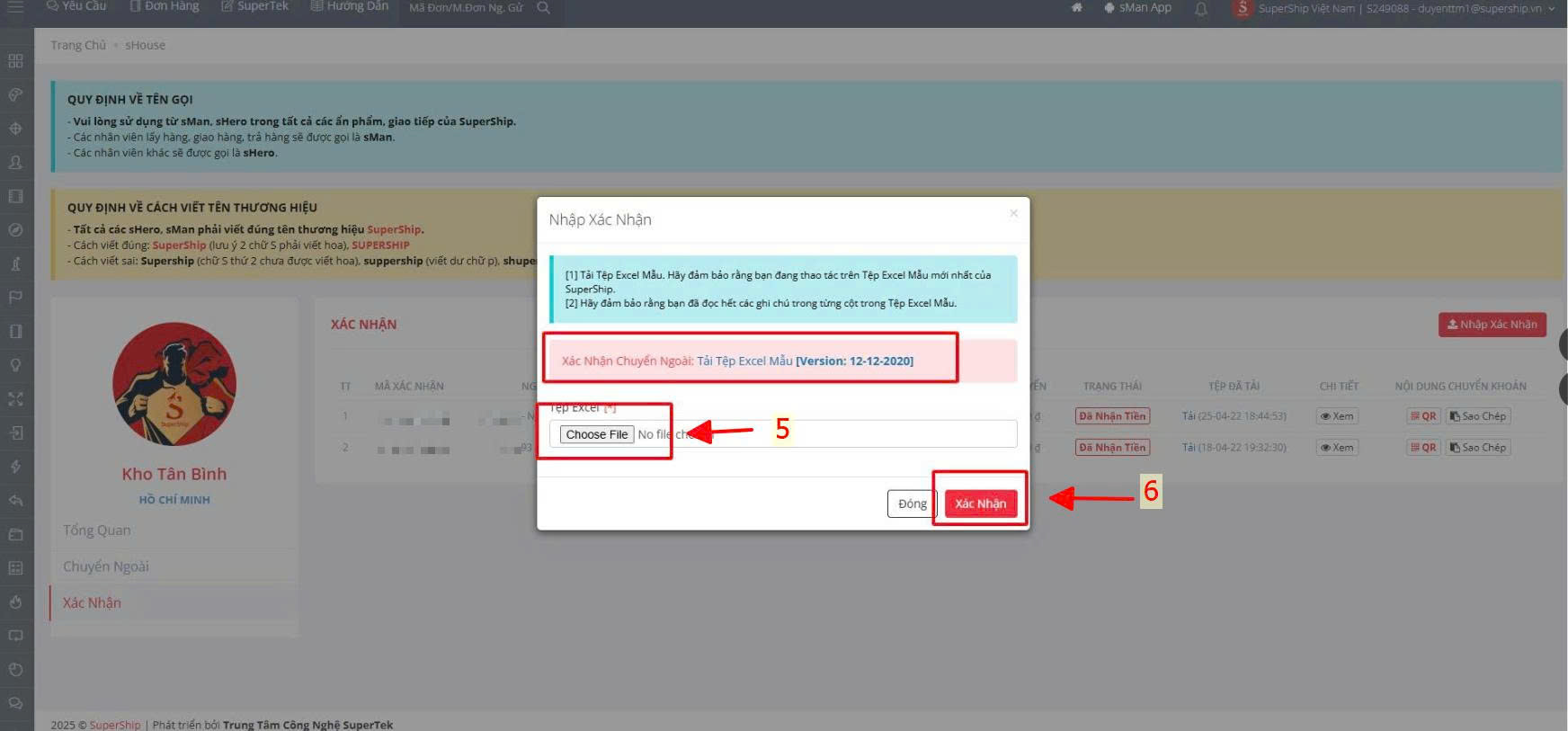Click Đã Nhận Tiền status in row 1
Image resolution: width=1568 pixels, height=731 pixels.
tap(1112, 416)
